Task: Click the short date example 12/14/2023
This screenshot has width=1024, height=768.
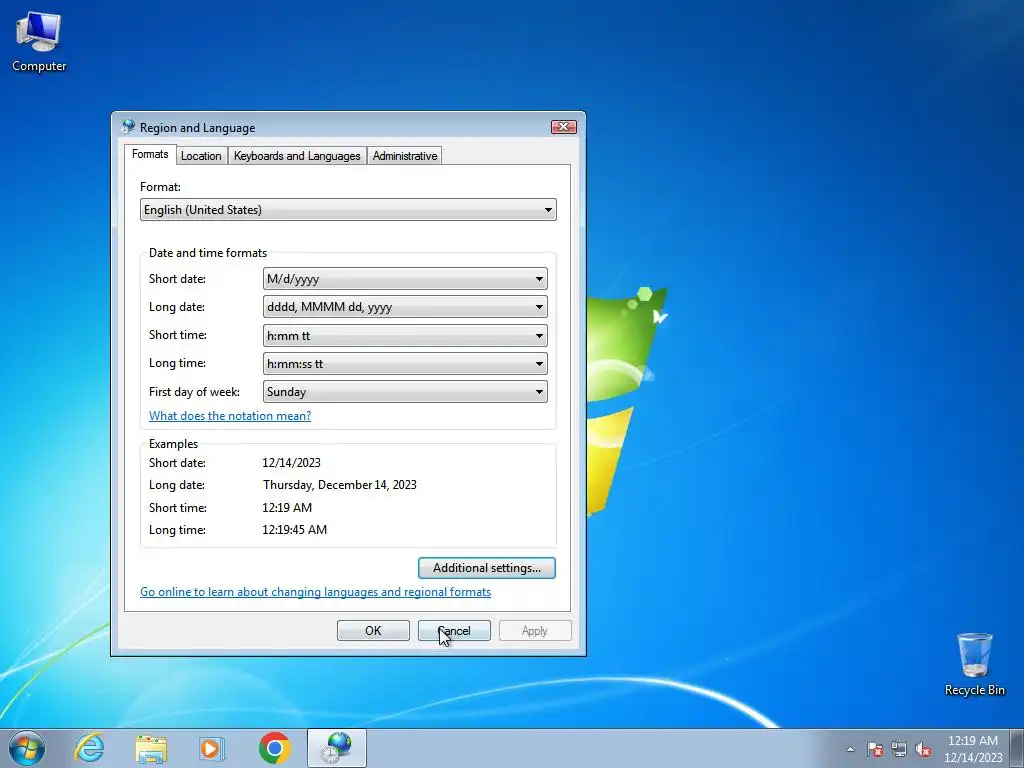Action: point(291,462)
